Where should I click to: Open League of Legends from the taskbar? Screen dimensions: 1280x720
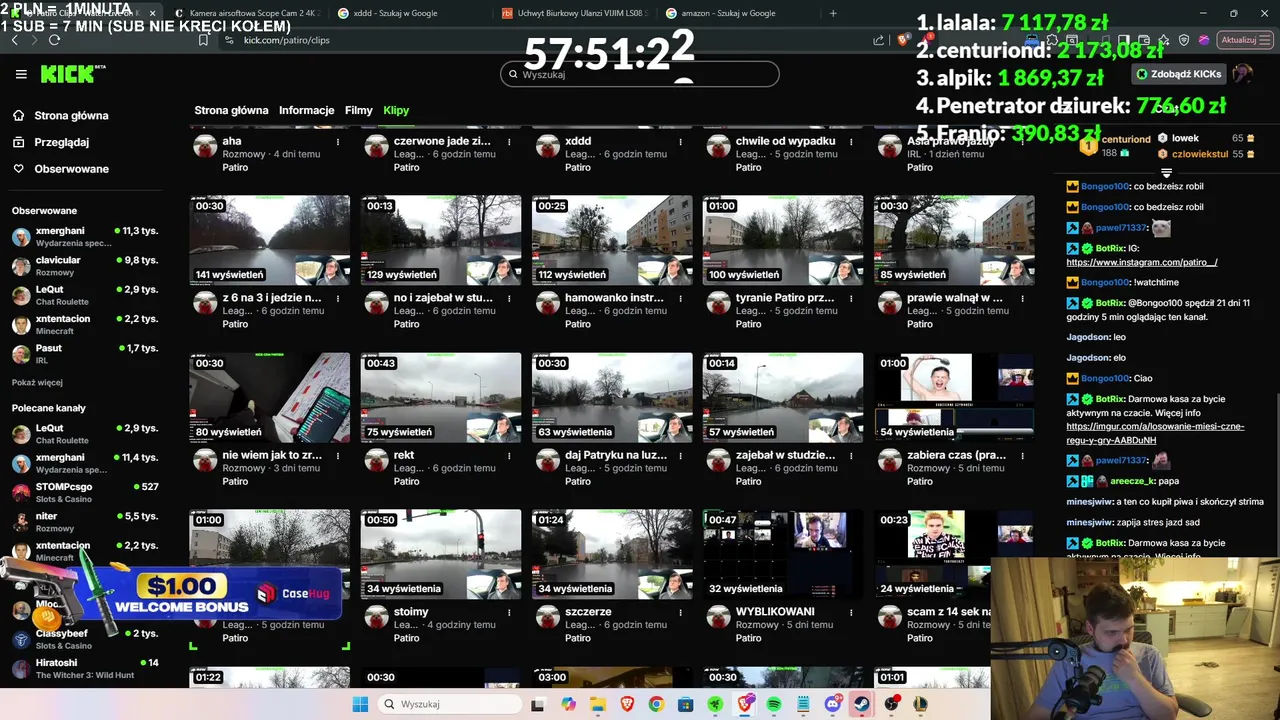pyautogui.click(x=921, y=704)
